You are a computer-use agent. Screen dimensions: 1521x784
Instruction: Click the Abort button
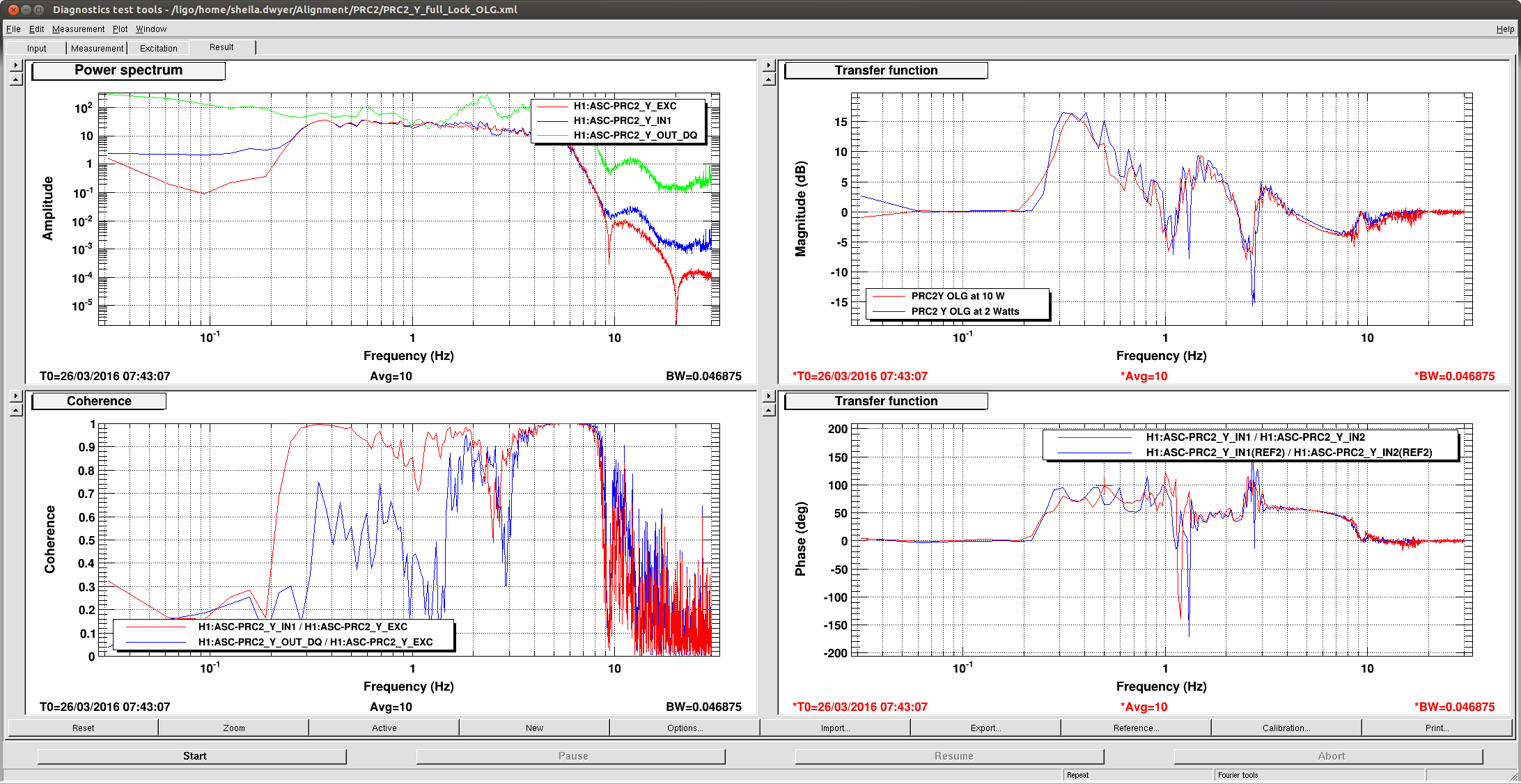[x=1329, y=756]
